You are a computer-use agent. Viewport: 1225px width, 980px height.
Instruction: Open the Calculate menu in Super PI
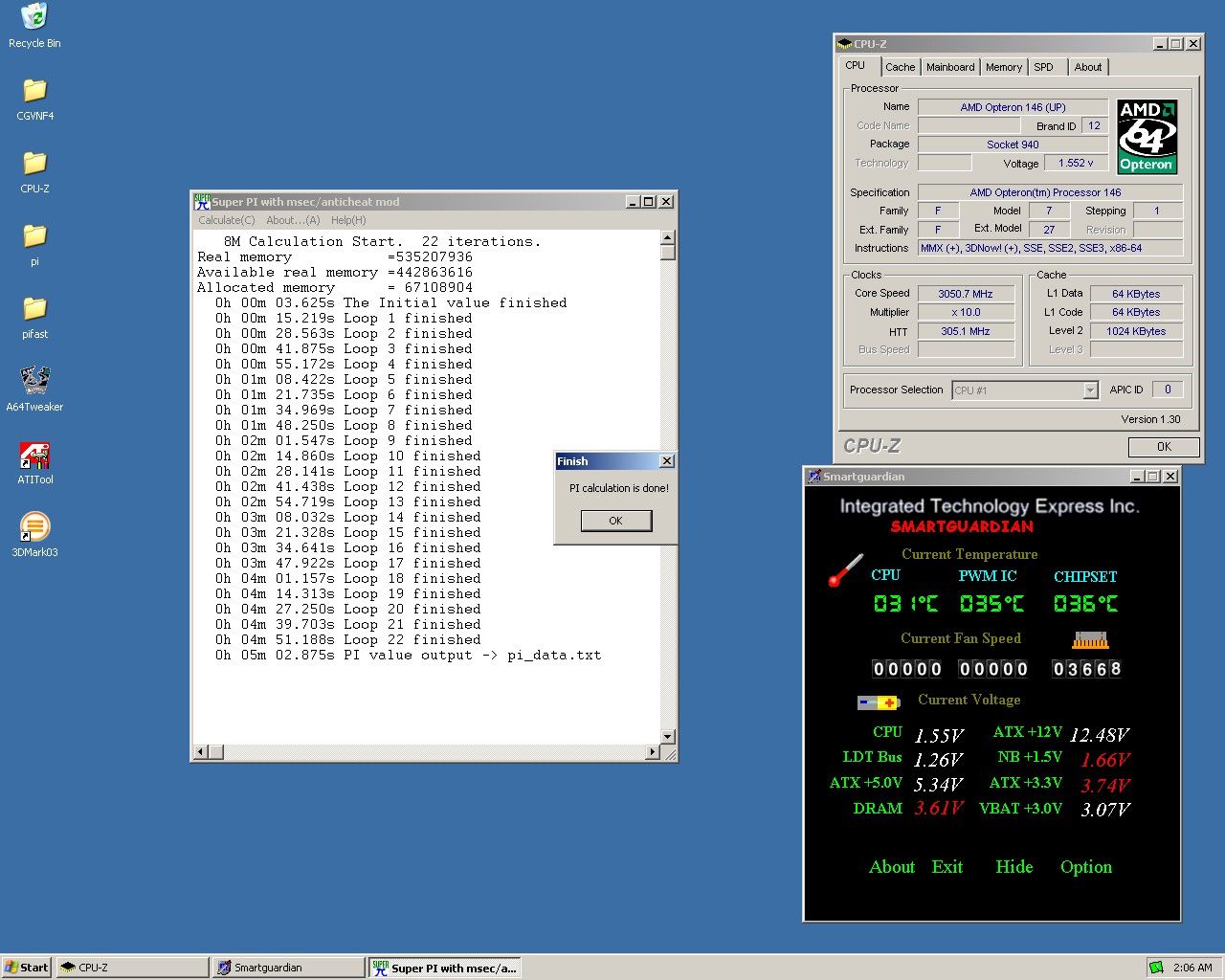coord(227,220)
